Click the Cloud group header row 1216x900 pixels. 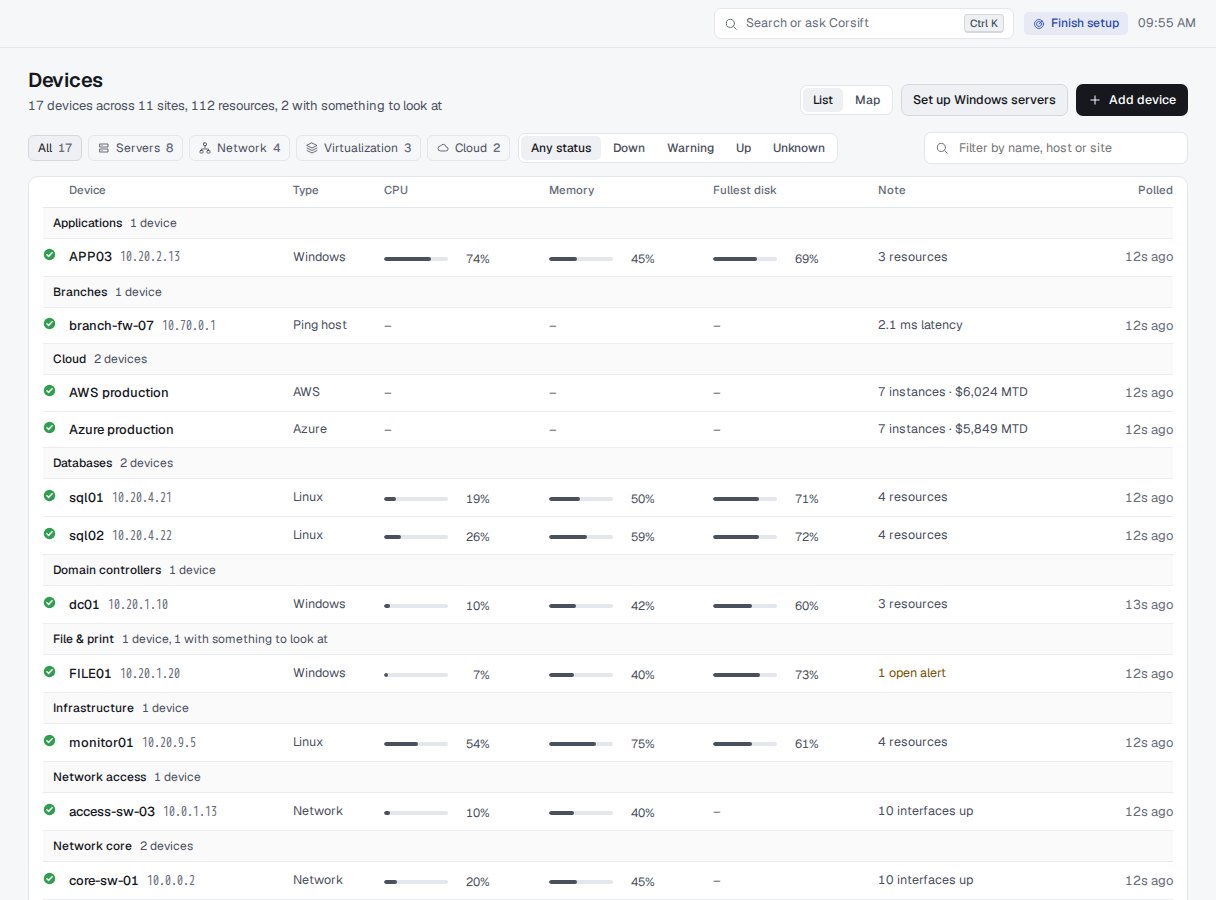(x=608, y=359)
